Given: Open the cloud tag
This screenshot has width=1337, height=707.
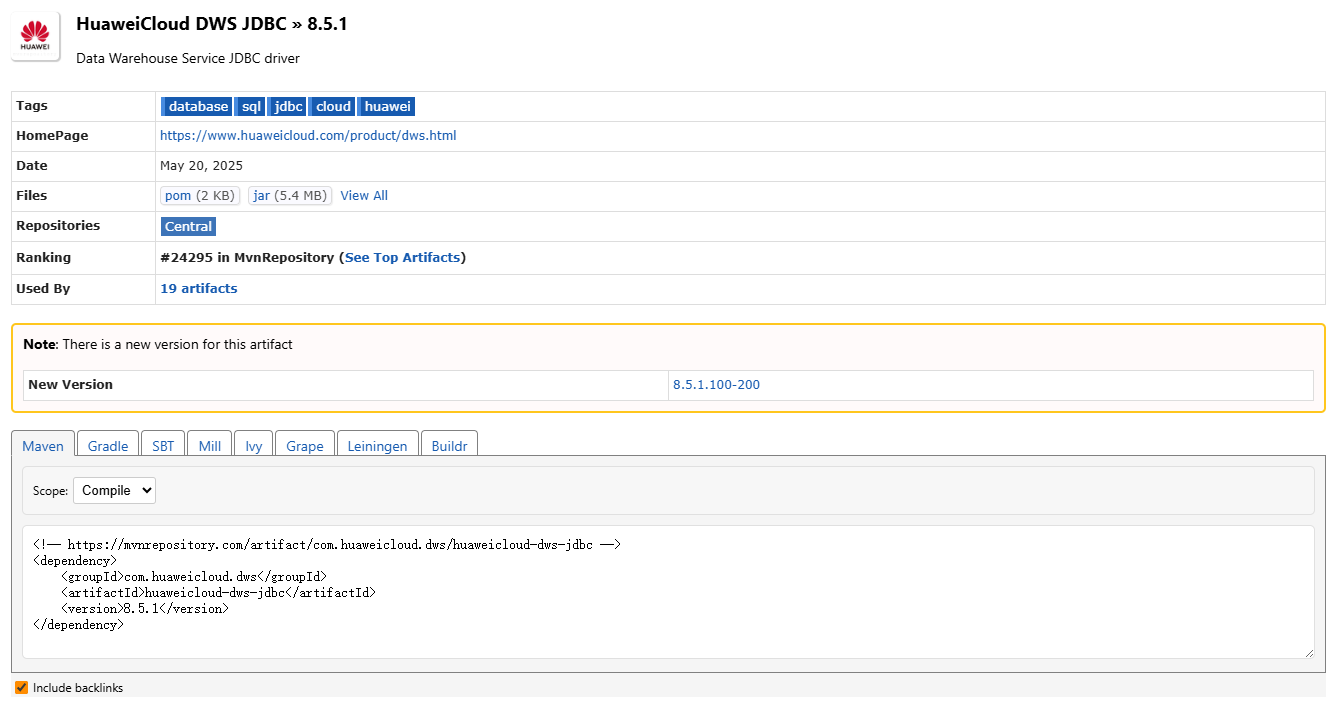Looking at the screenshot, I should click(x=332, y=107).
